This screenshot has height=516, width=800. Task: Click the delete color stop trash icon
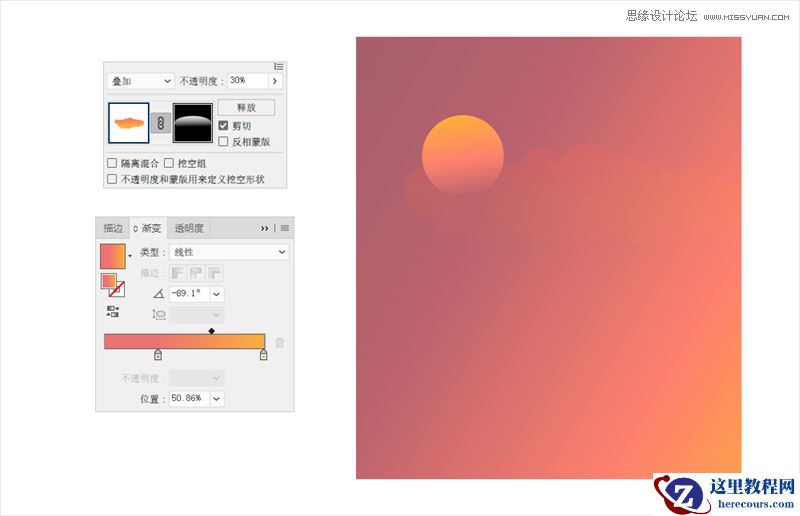tap(280, 342)
